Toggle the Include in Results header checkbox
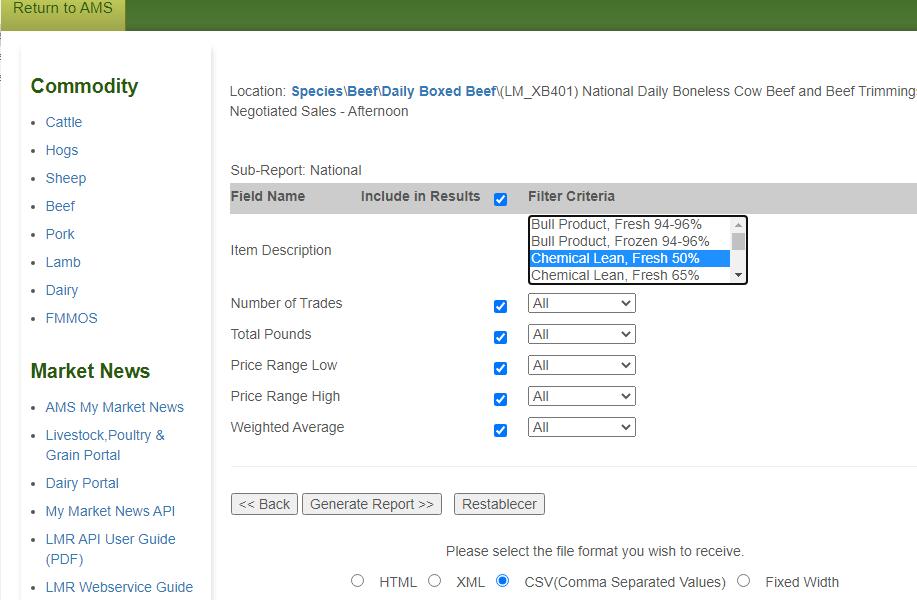 [x=501, y=199]
